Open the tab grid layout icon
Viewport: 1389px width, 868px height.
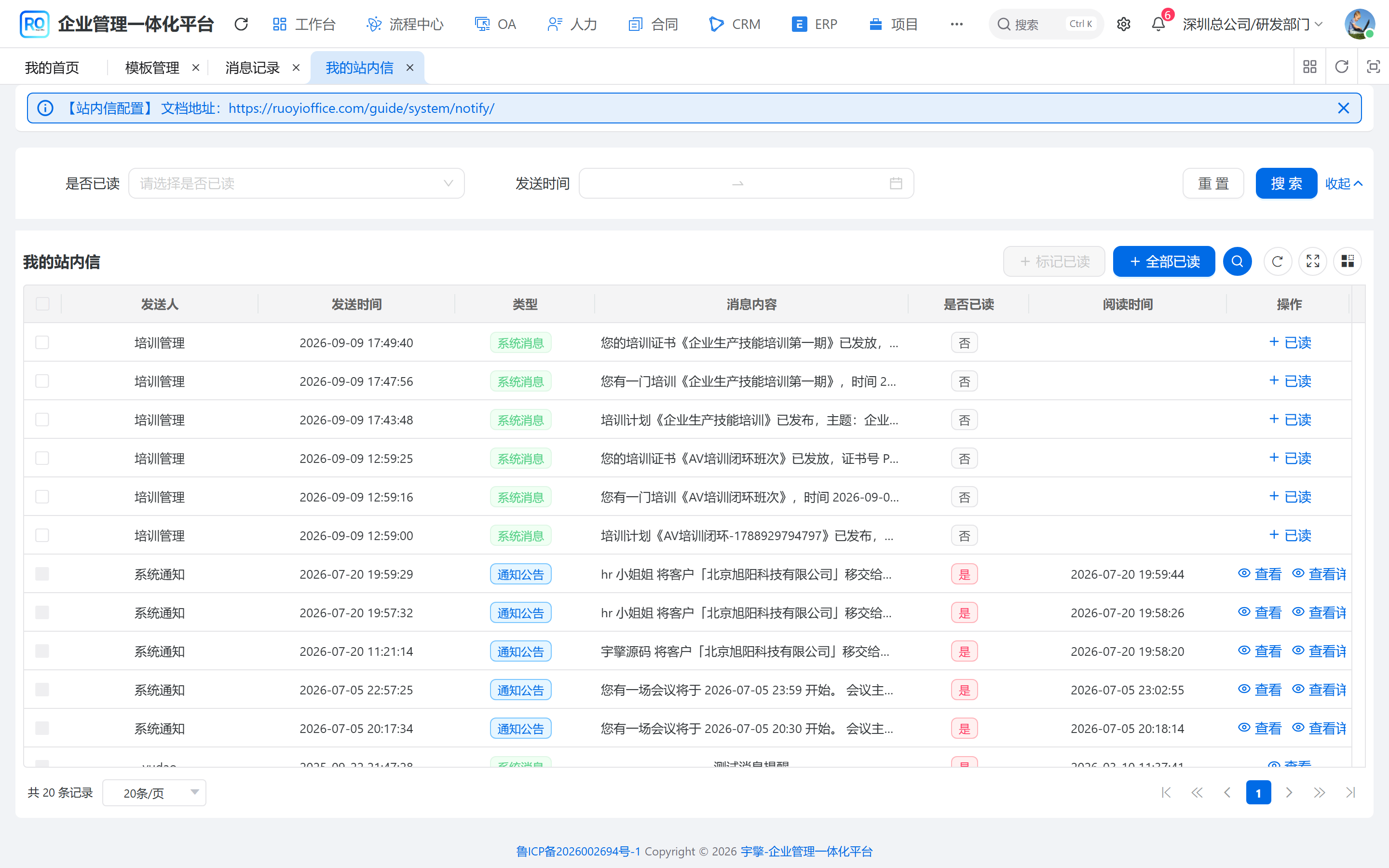click(x=1310, y=67)
